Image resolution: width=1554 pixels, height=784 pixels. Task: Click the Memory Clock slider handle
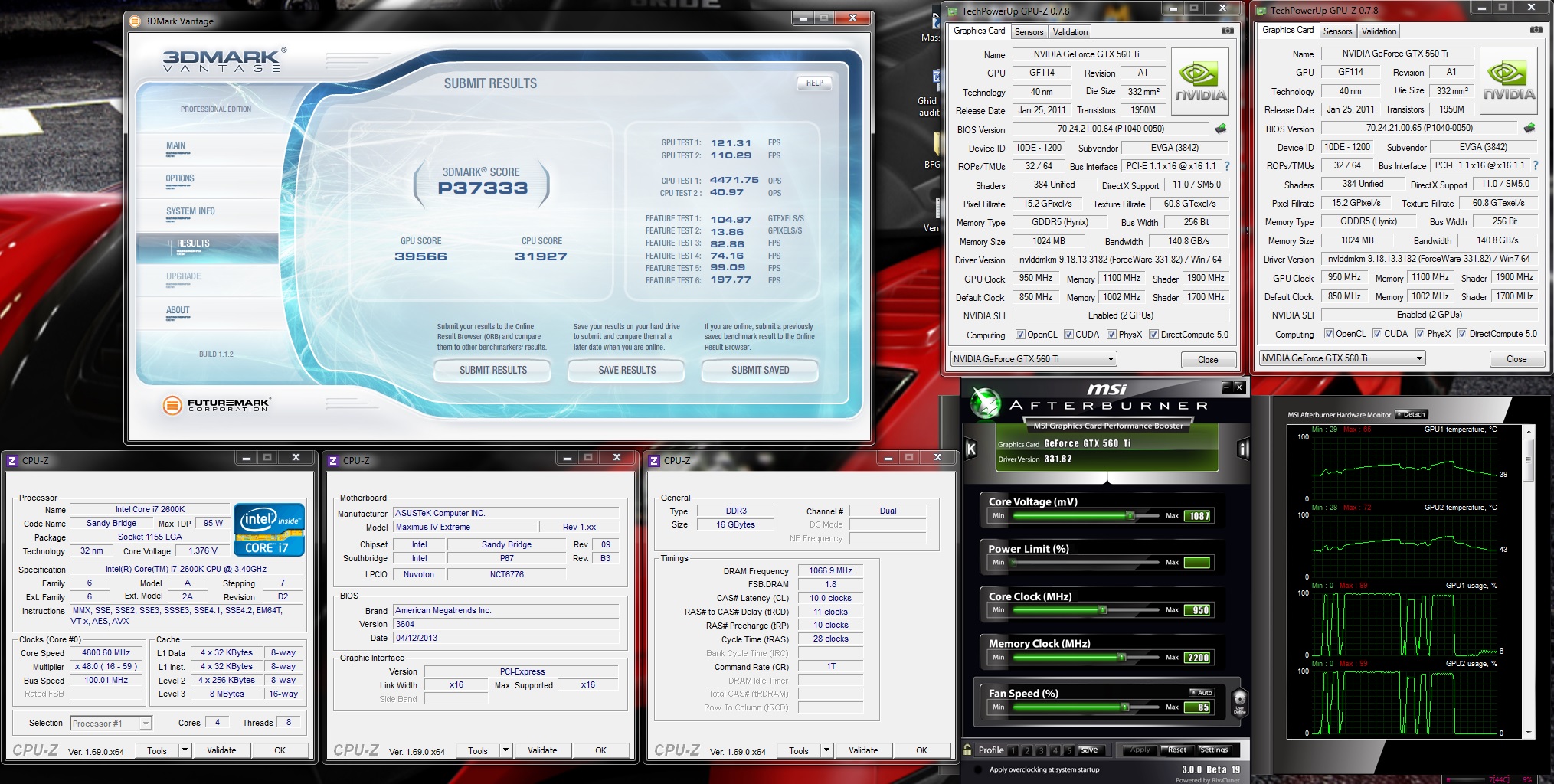pyautogui.click(x=1121, y=658)
